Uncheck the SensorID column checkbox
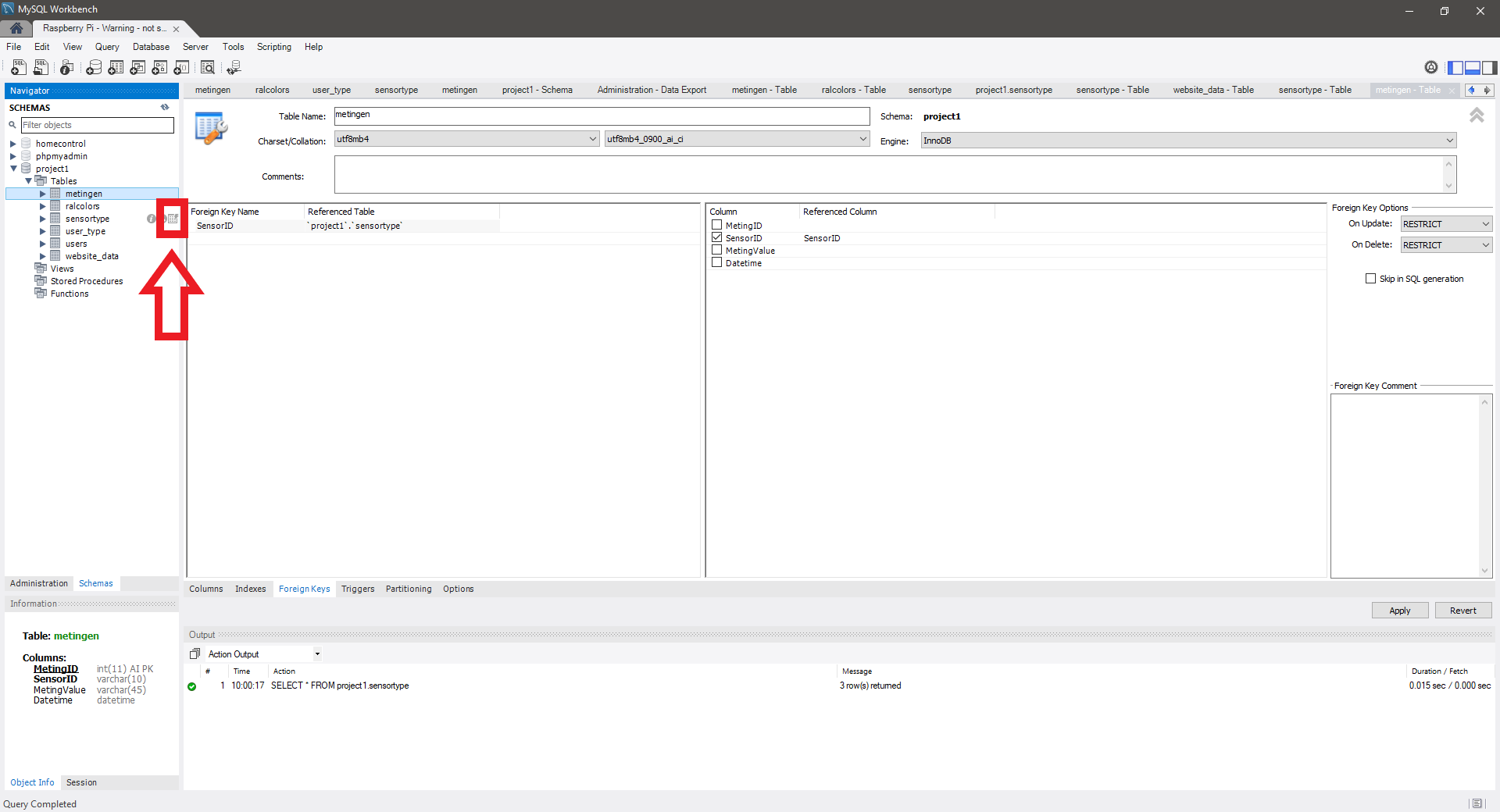The height and width of the screenshot is (812, 1500). (716, 237)
